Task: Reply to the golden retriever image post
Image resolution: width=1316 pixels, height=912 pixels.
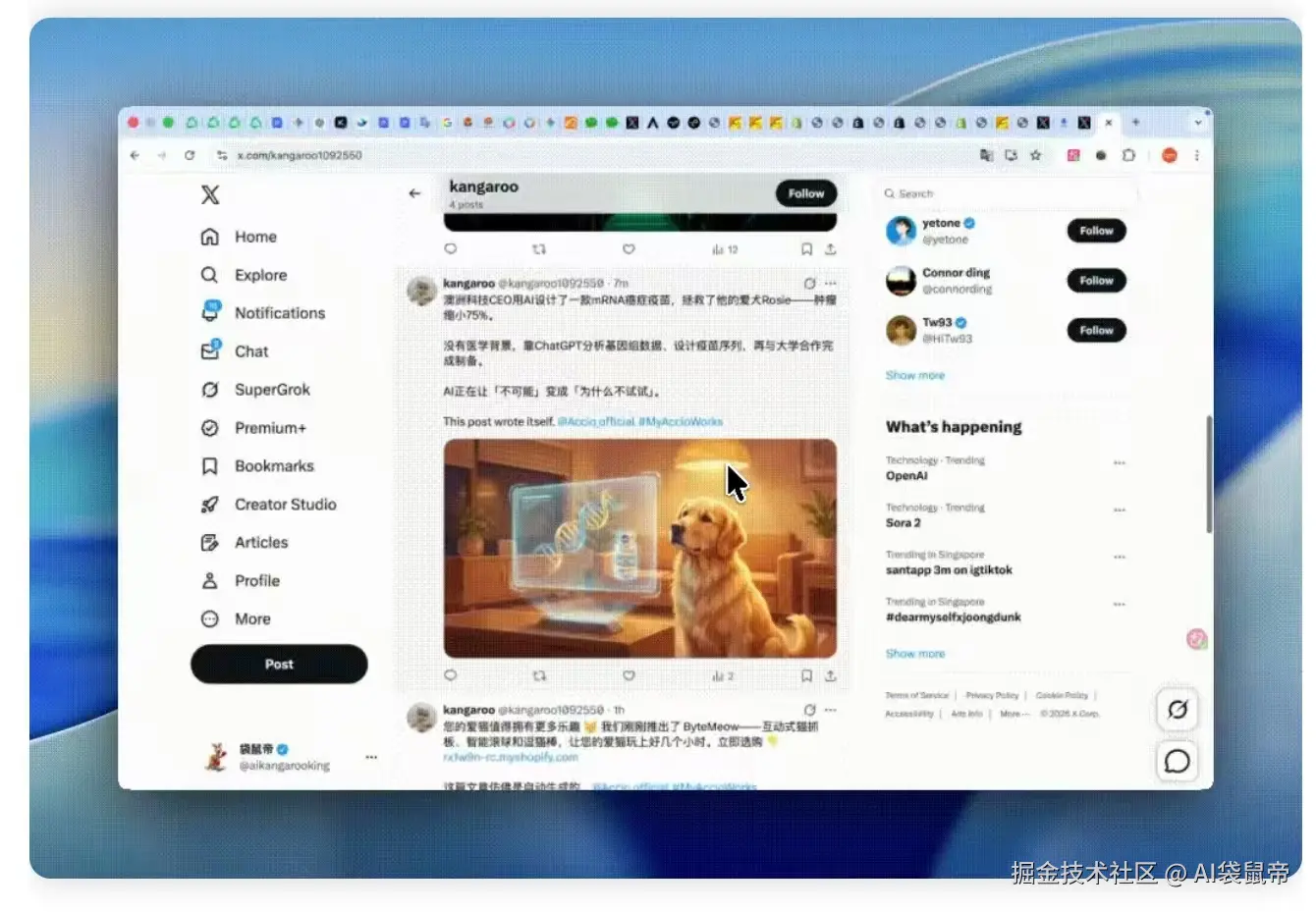Action: click(451, 675)
